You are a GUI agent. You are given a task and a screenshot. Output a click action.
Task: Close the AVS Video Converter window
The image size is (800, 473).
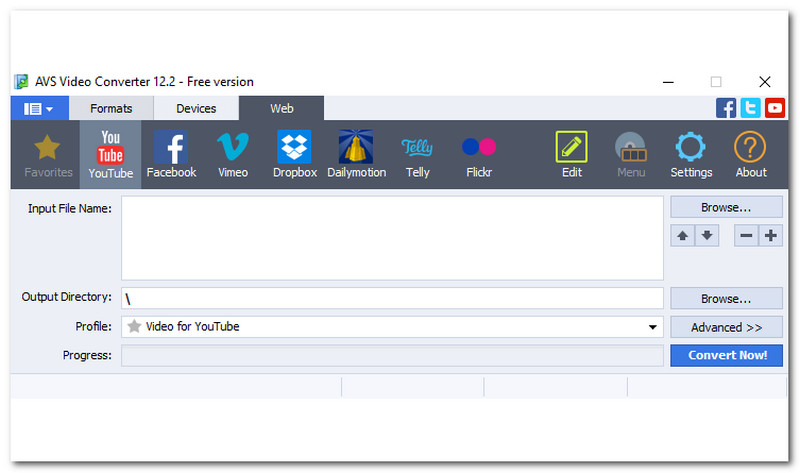point(764,82)
